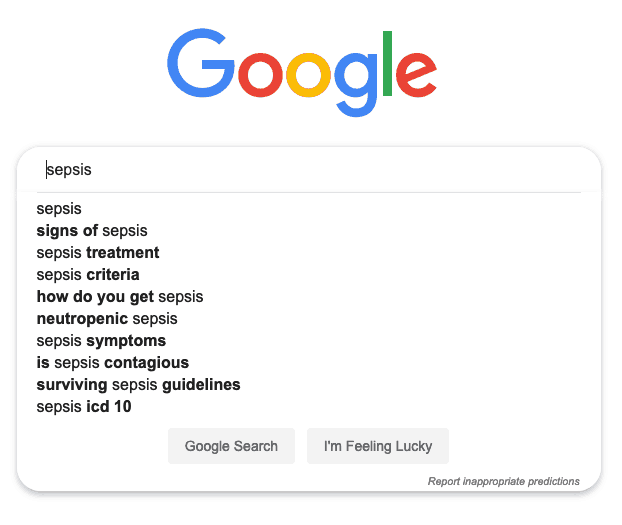Open the Report inappropriate predictions link
Viewport: 622px width, 525px height.
503,481
